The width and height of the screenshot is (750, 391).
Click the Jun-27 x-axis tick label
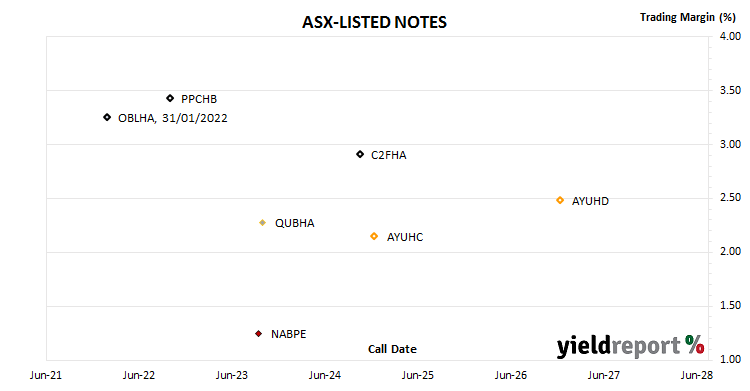604,375
